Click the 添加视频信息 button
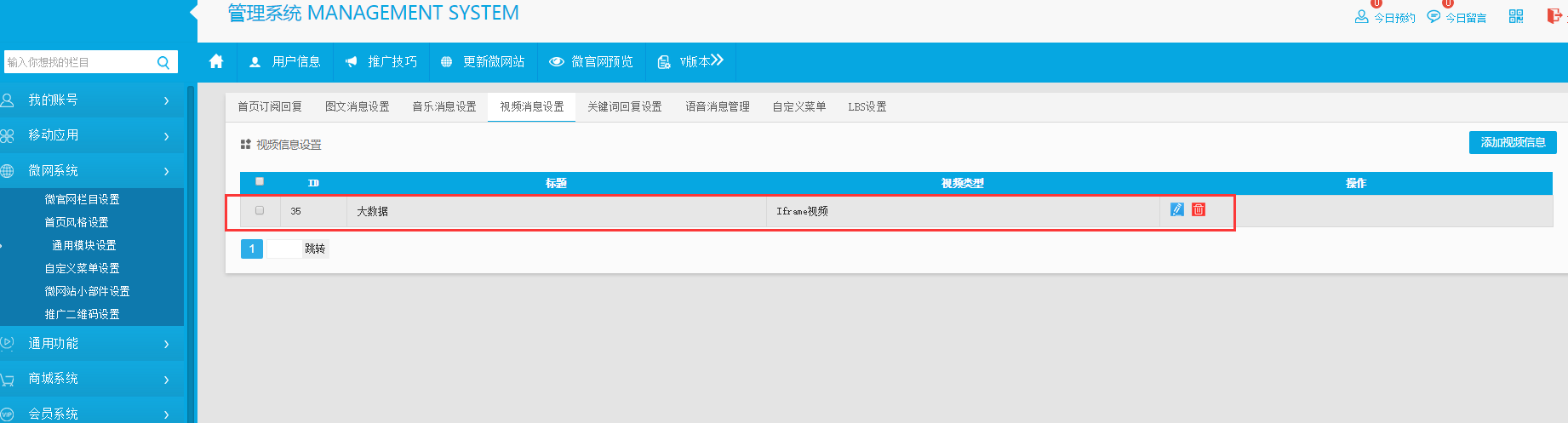 1513,142
